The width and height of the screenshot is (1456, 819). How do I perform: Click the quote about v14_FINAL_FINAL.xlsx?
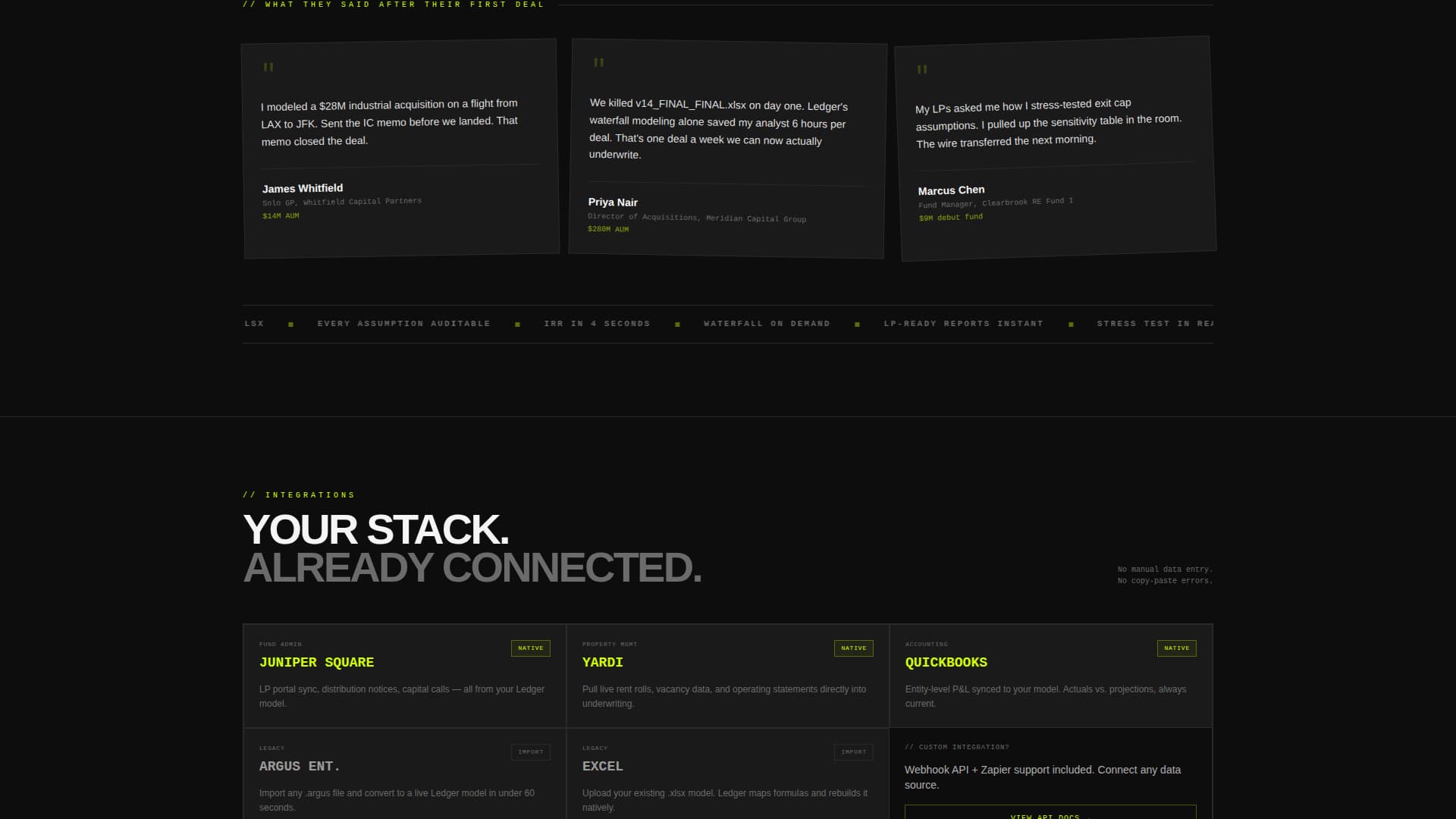pos(718,130)
